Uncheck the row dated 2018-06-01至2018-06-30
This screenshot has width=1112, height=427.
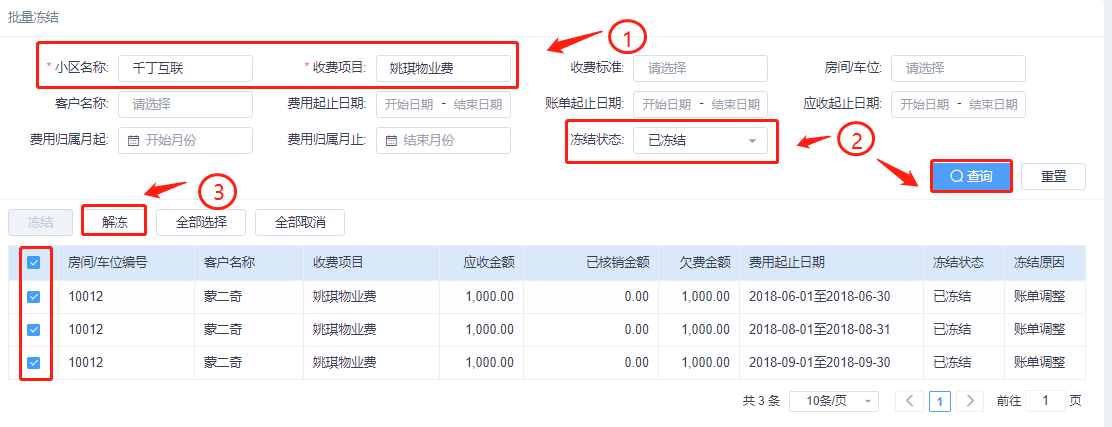point(33,296)
